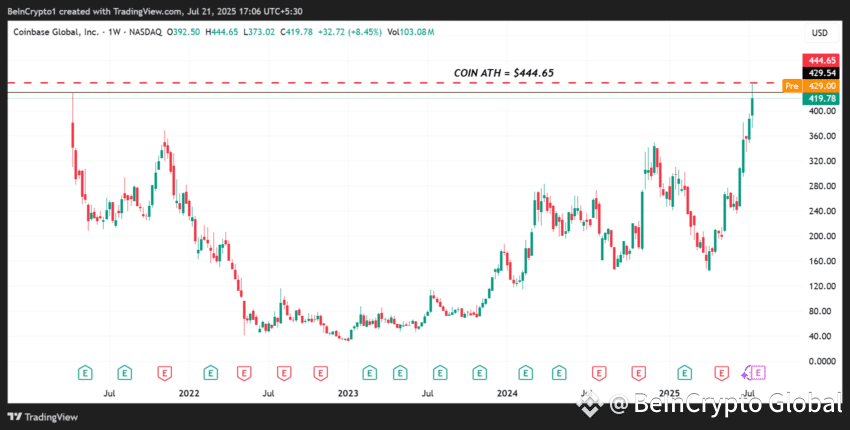Viewport: 850px width, 430px height.
Task: Click the TradingView logo
Action: coord(43,417)
